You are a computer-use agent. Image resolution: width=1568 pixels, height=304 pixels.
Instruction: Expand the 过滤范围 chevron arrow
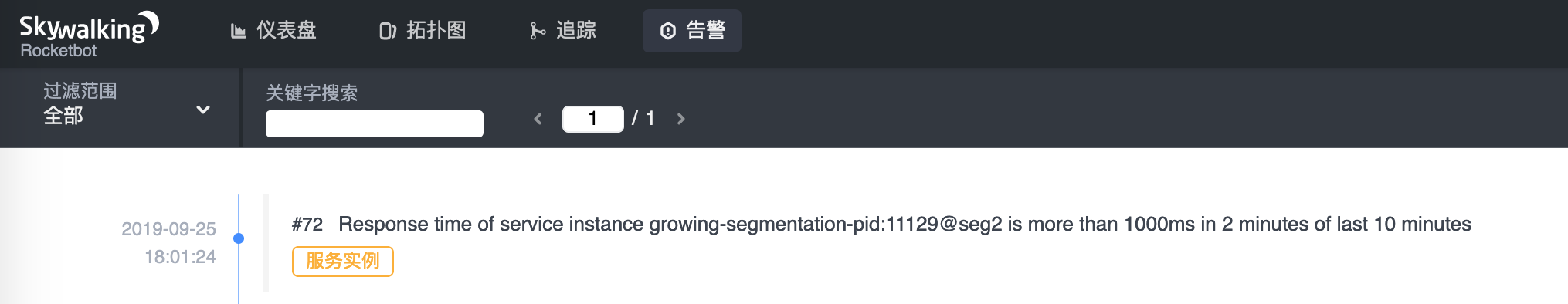point(203,110)
